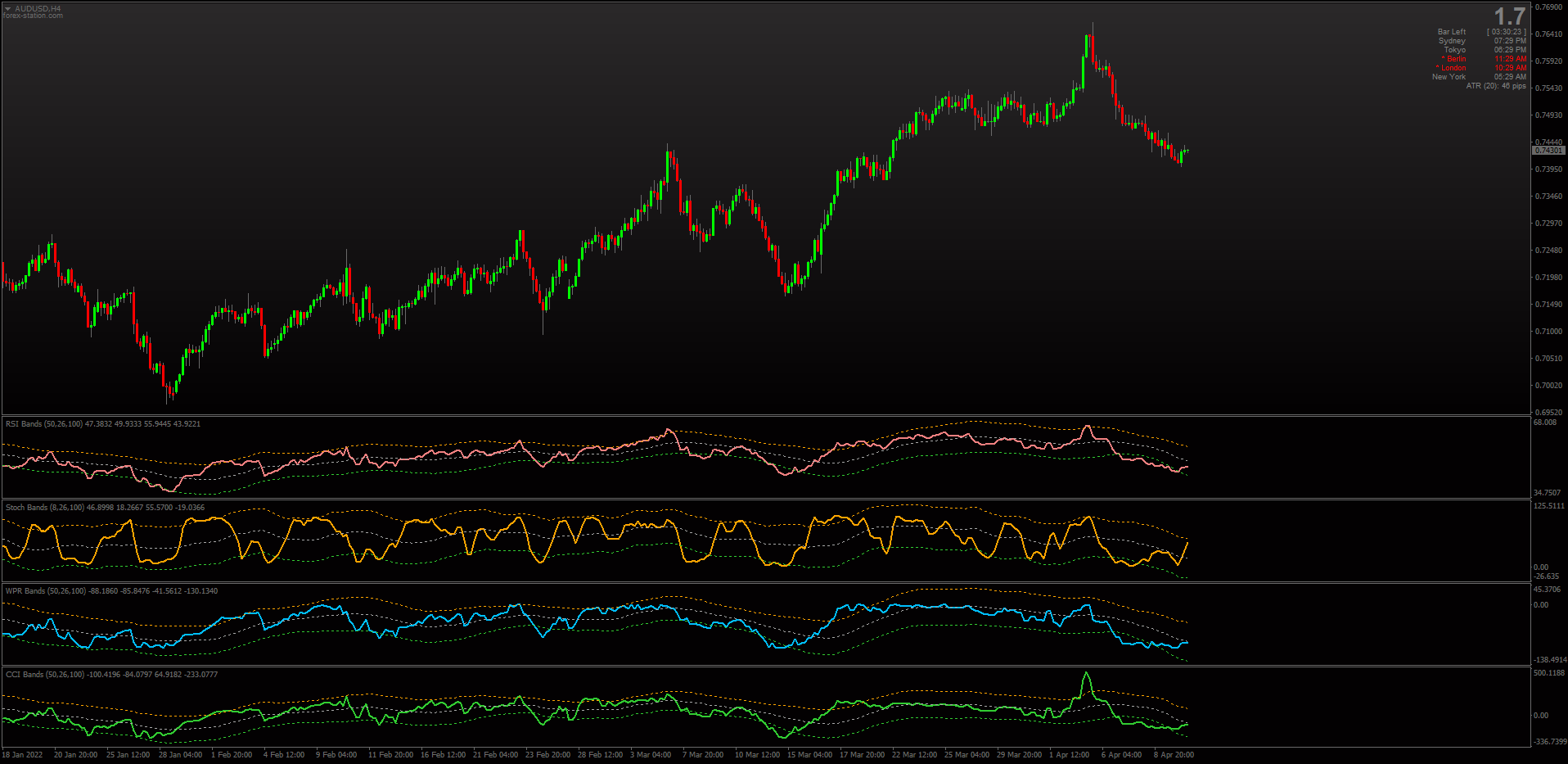Select the Sydney session label
Viewport: 1568px width, 764px height.
[1452, 41]
